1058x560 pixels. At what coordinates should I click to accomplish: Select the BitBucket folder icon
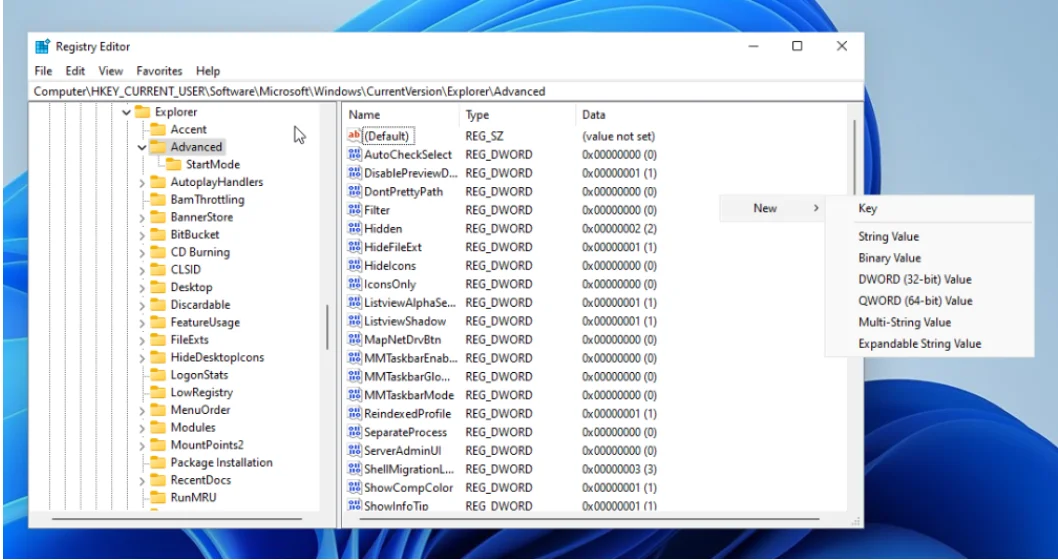click(x=158, y=235)
